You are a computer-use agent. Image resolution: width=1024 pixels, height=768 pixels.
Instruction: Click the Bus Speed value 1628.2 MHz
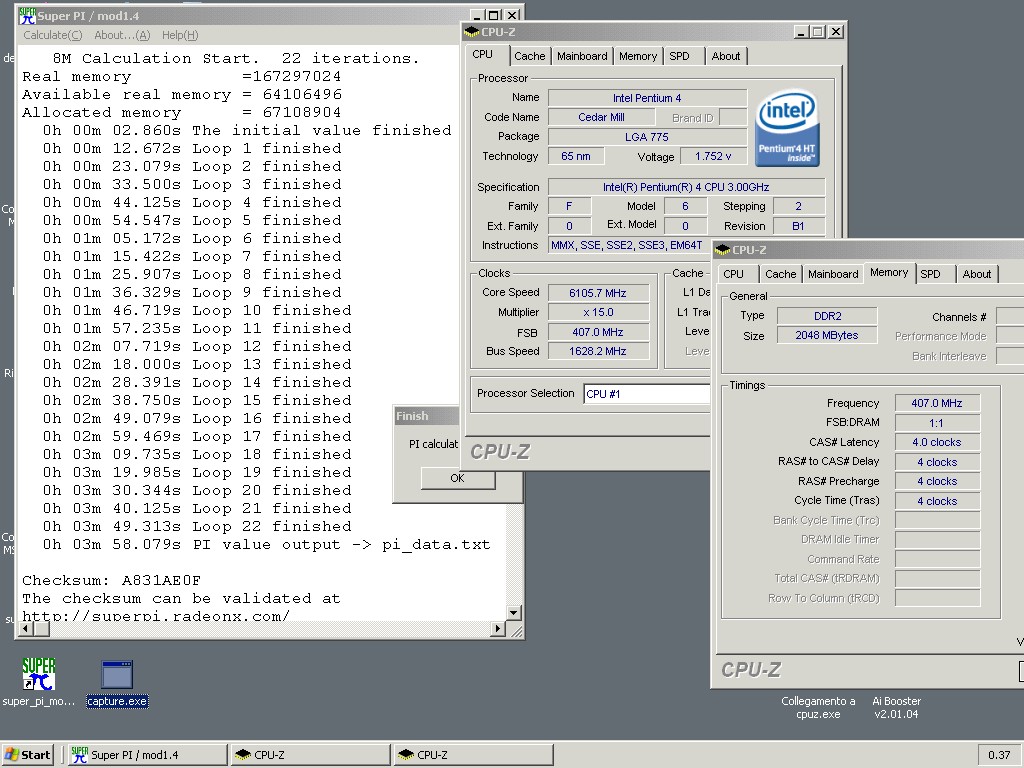tap(598, 351)
